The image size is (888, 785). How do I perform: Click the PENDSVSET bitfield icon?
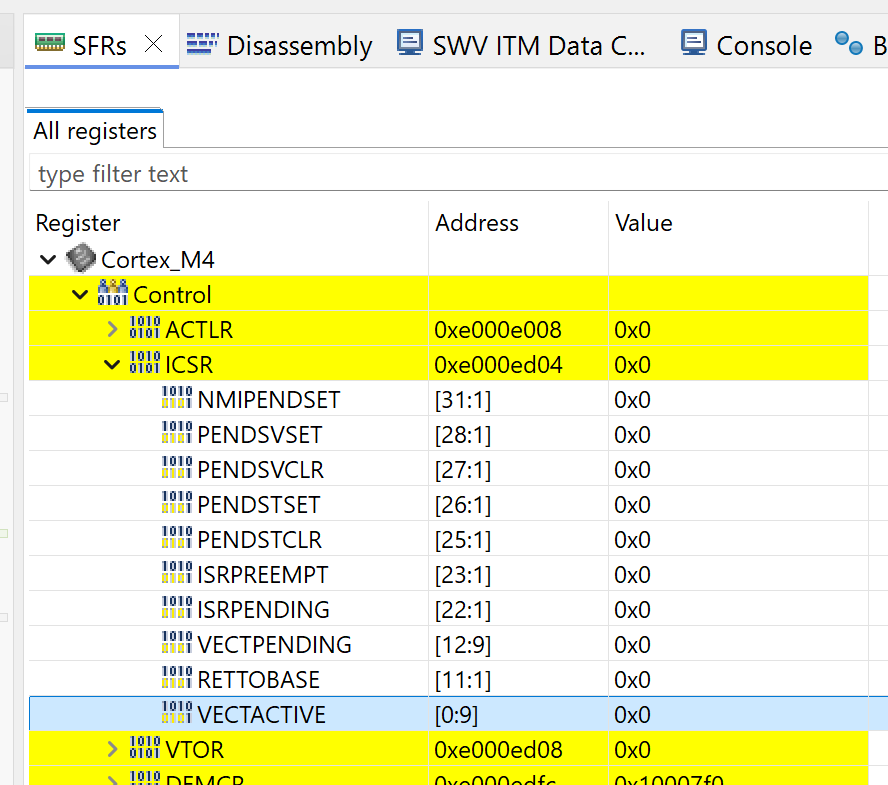(177, 433)
